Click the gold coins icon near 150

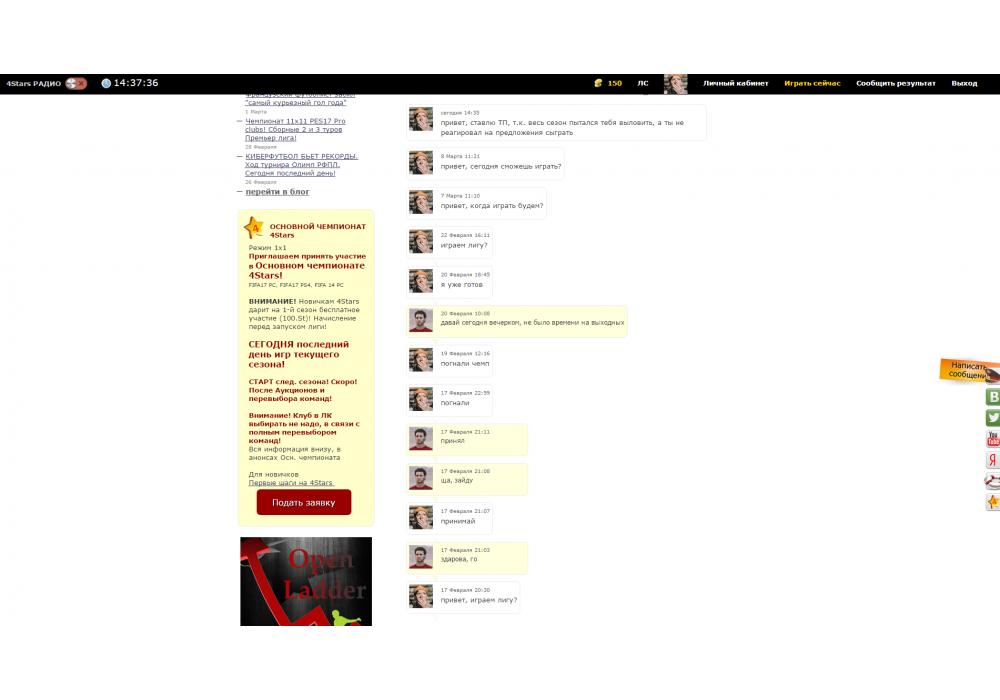pyautogui.click(x=598, y=83)
